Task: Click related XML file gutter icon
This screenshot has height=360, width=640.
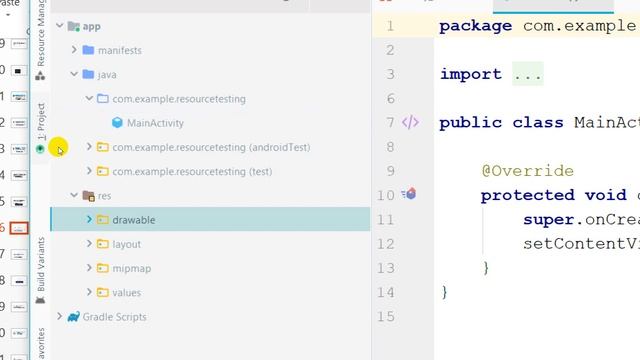Action: pos(410,122)
